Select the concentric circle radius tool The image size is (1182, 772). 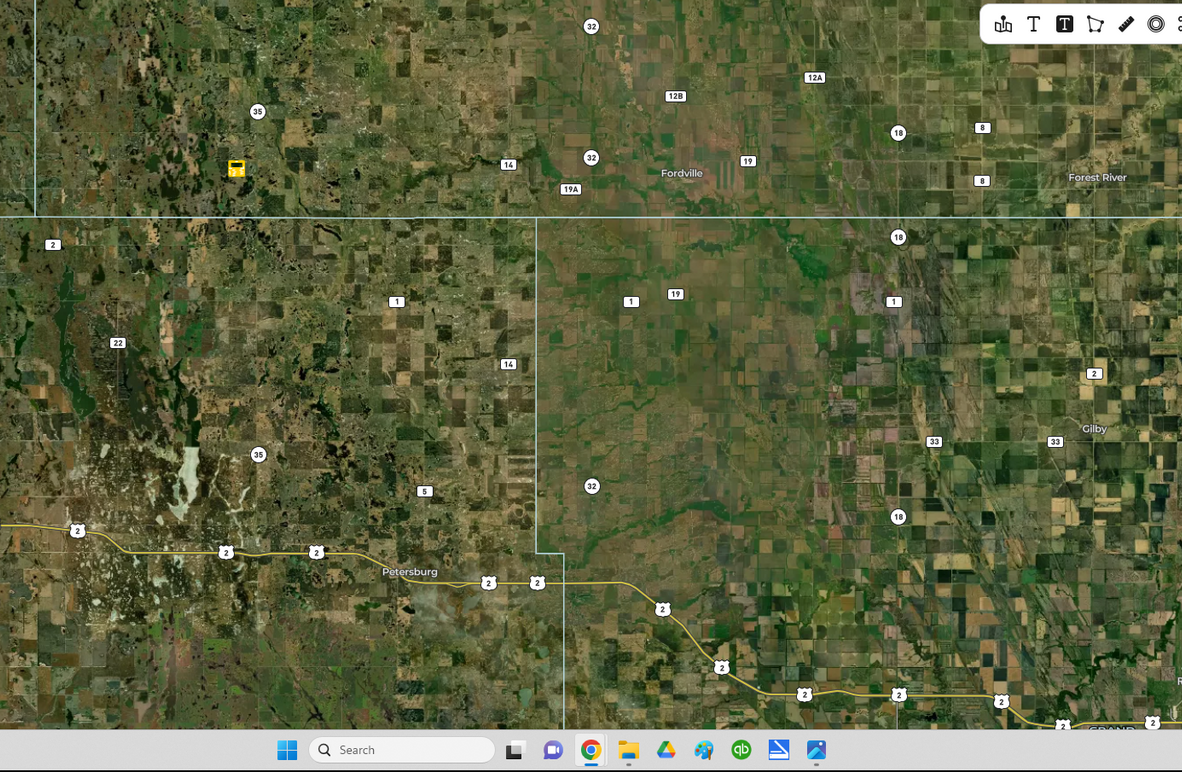coord(1156,24)
